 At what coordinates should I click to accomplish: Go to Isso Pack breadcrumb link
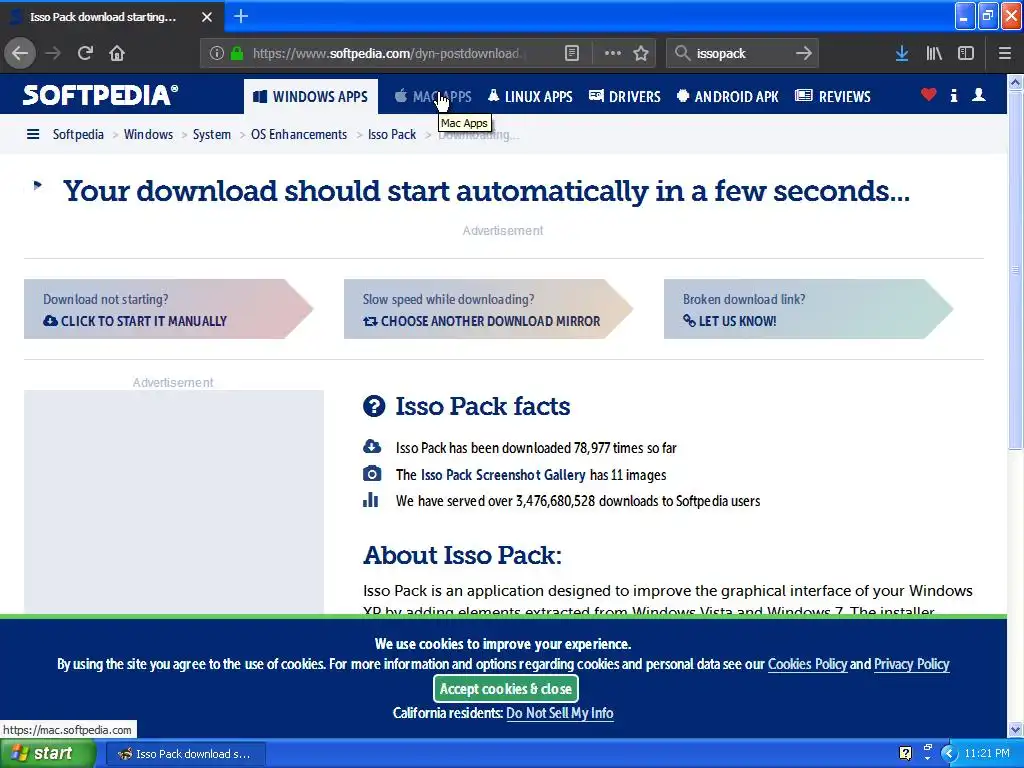click(x=392, y=135)
